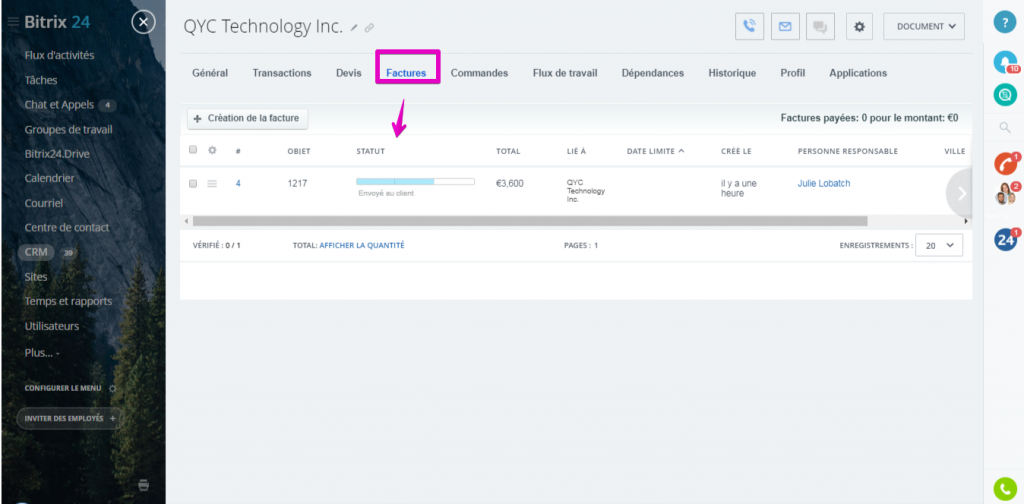Open the Flux de travail tab
Screen dimensions: 1024x504
[565, 73]
